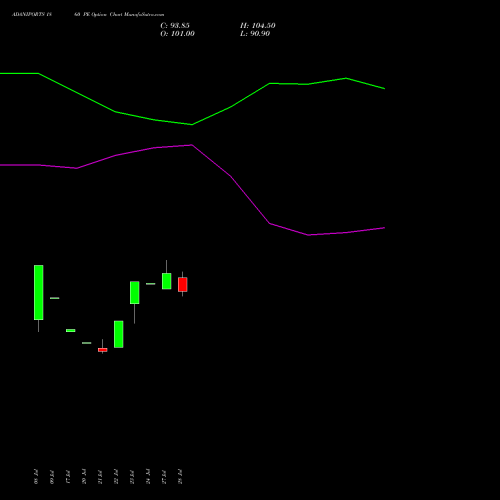
Task: Click the high price value H: 104.50
Action: tap(258, 26)
